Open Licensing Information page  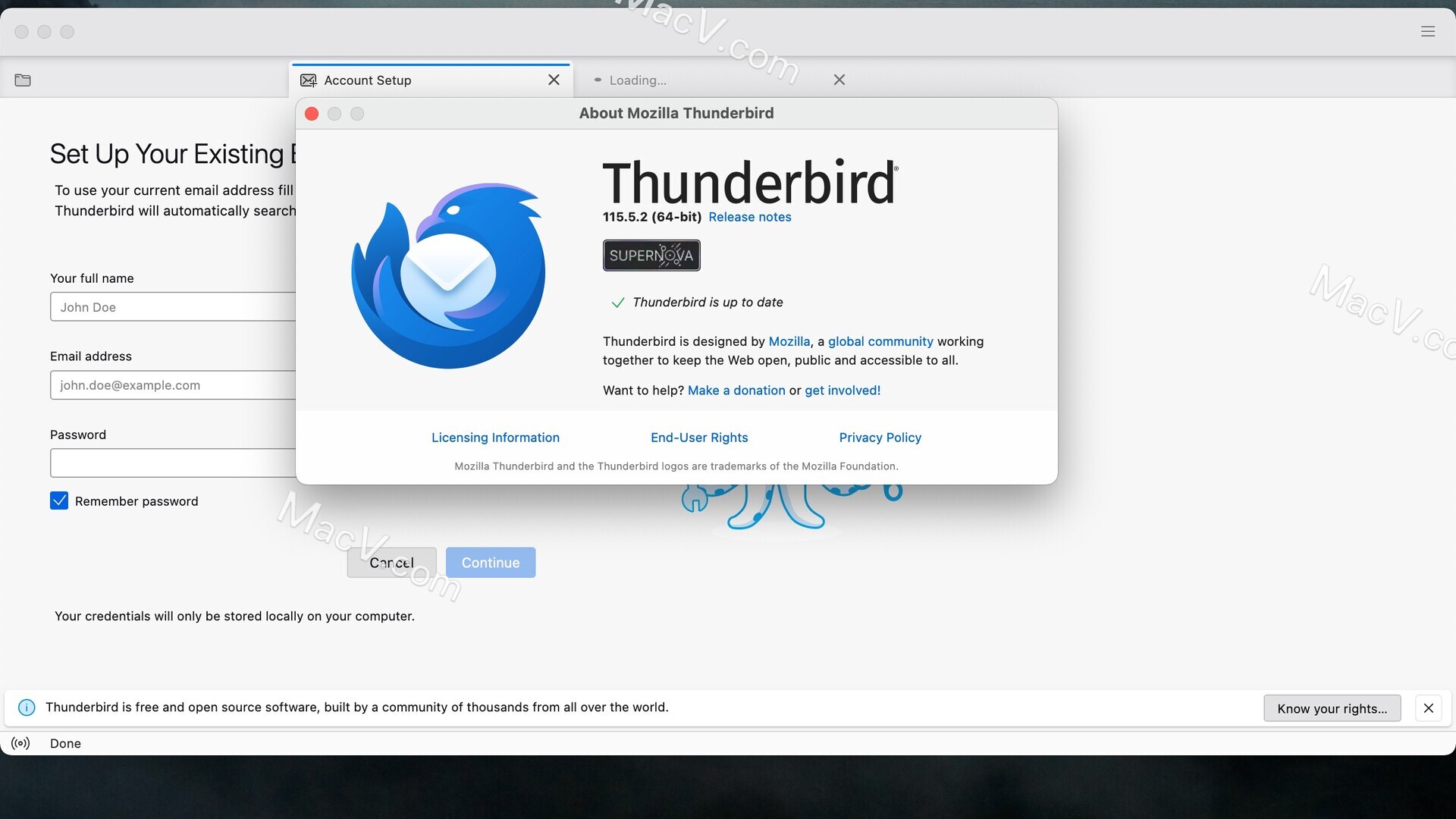pyautogui.click(x=495, y=438)
